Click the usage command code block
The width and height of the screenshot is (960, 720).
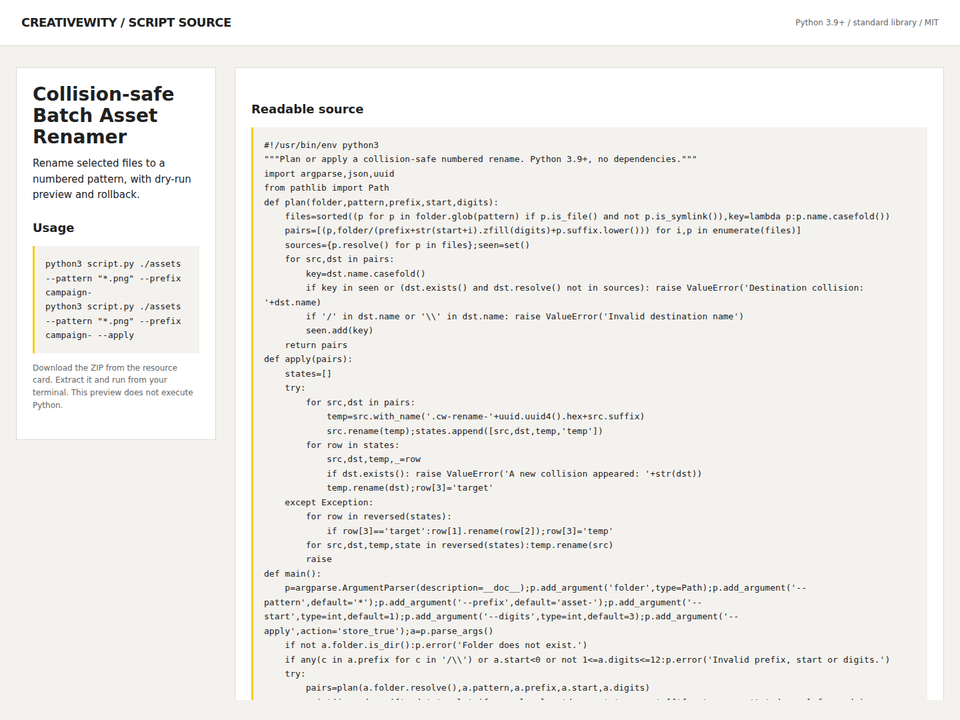coord(116,299)
